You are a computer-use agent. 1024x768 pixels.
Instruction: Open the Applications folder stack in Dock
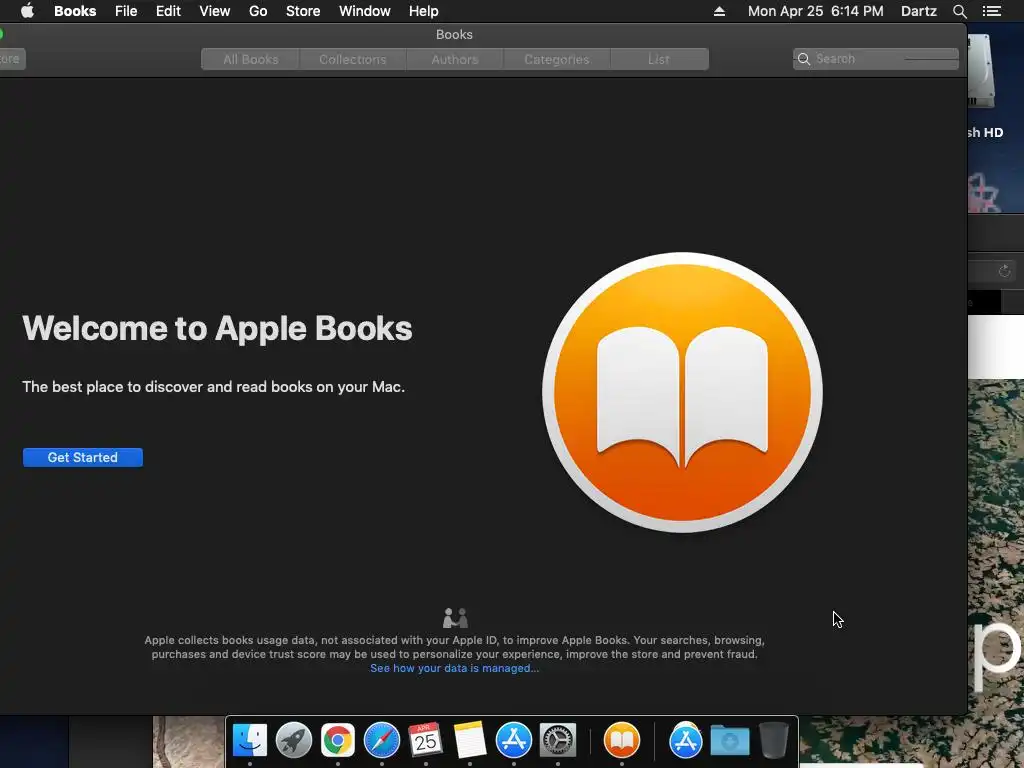pyautogui.click(x=686, y=740)
